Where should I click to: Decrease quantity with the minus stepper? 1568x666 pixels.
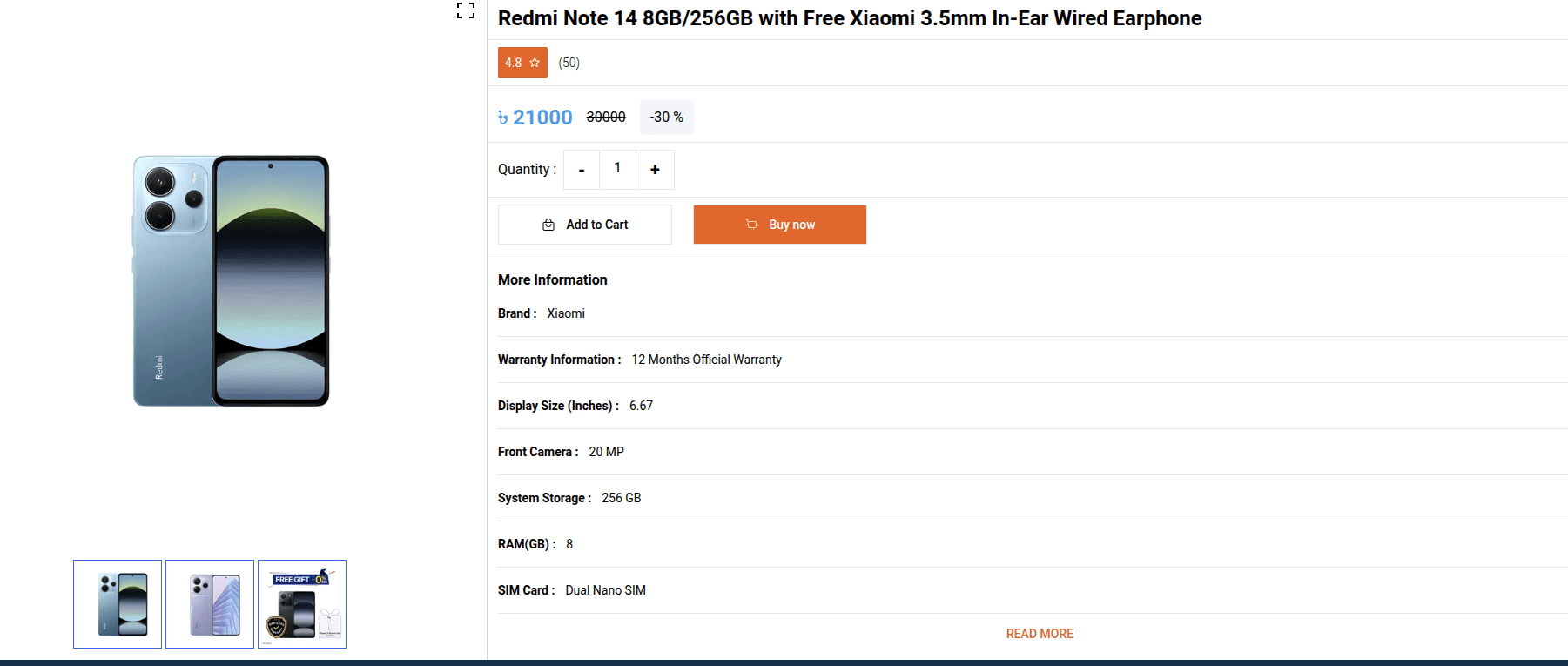pyautogui.click(x=581, y=169)
